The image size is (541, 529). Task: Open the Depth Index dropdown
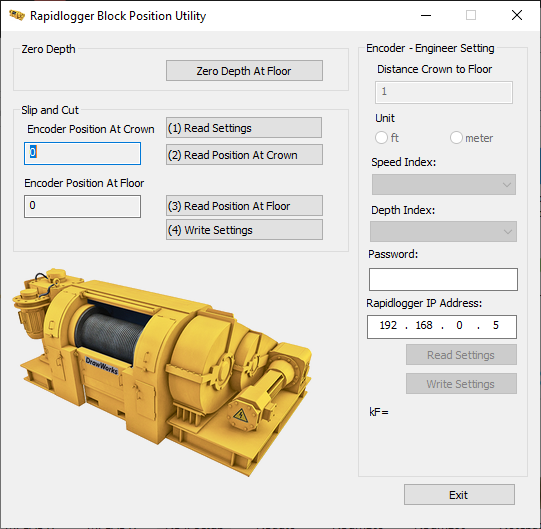coord(443,231)
